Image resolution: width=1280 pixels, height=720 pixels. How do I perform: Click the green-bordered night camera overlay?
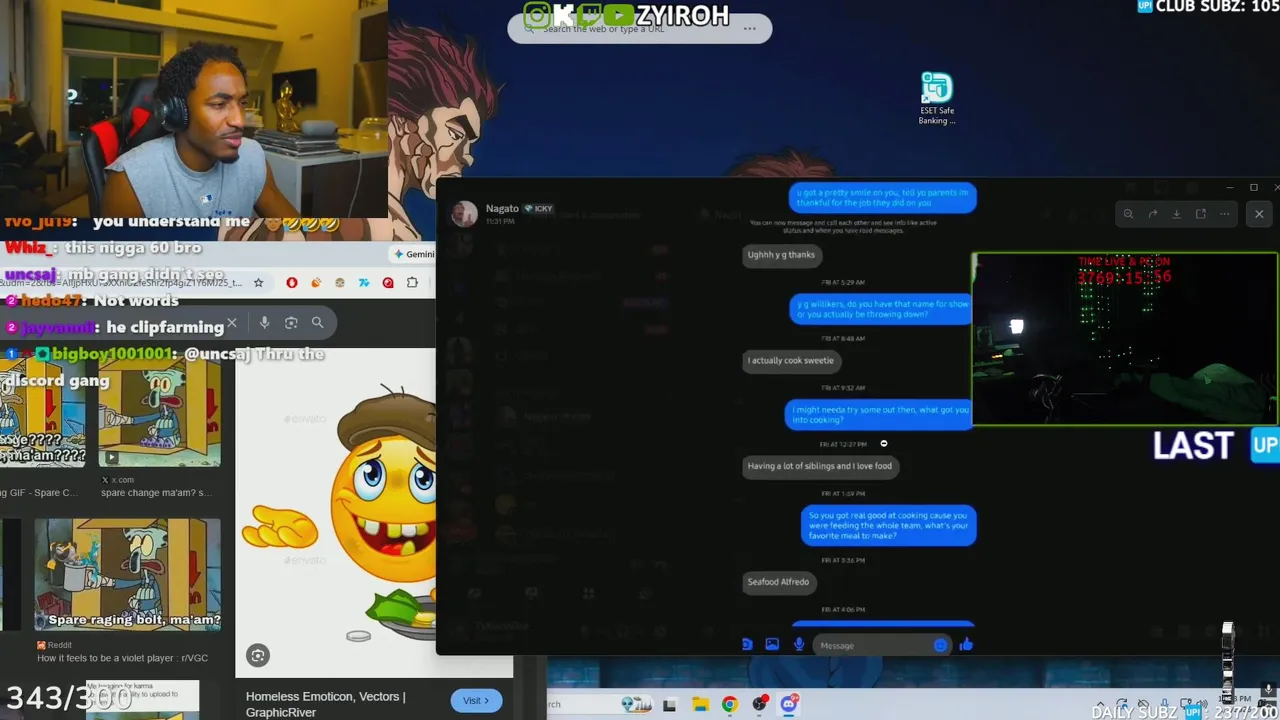(1125, 339)
